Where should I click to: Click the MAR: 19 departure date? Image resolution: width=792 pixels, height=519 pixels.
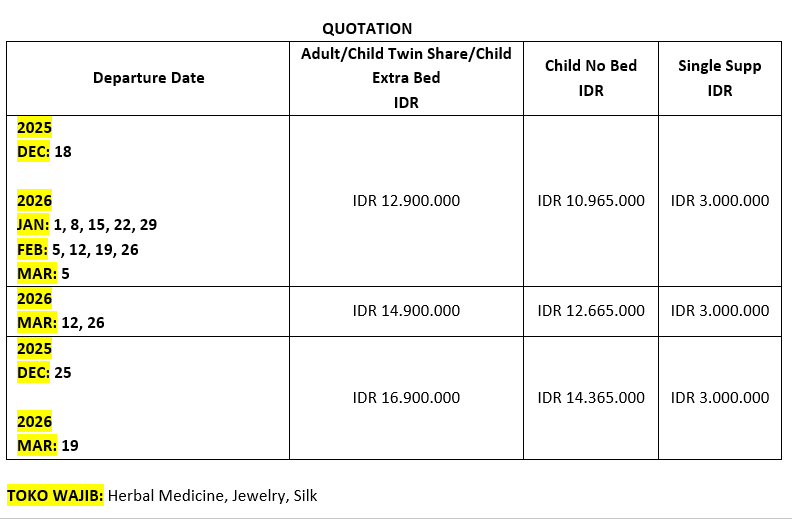(48, 445)
